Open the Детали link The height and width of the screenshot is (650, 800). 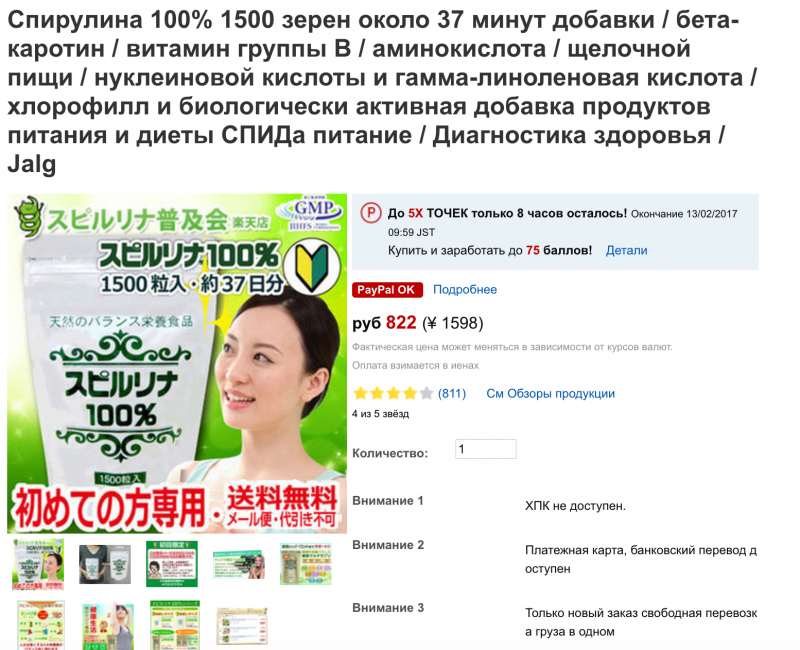(627, 251)
